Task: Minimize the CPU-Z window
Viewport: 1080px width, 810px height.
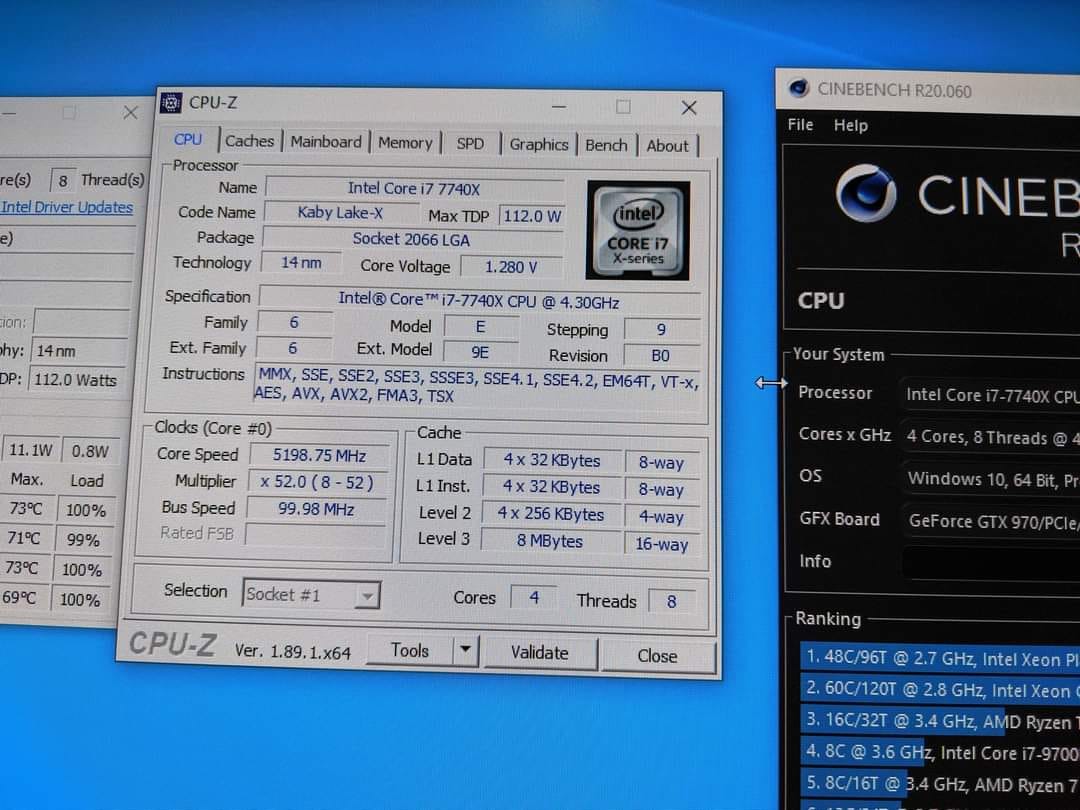Action: 558,106
